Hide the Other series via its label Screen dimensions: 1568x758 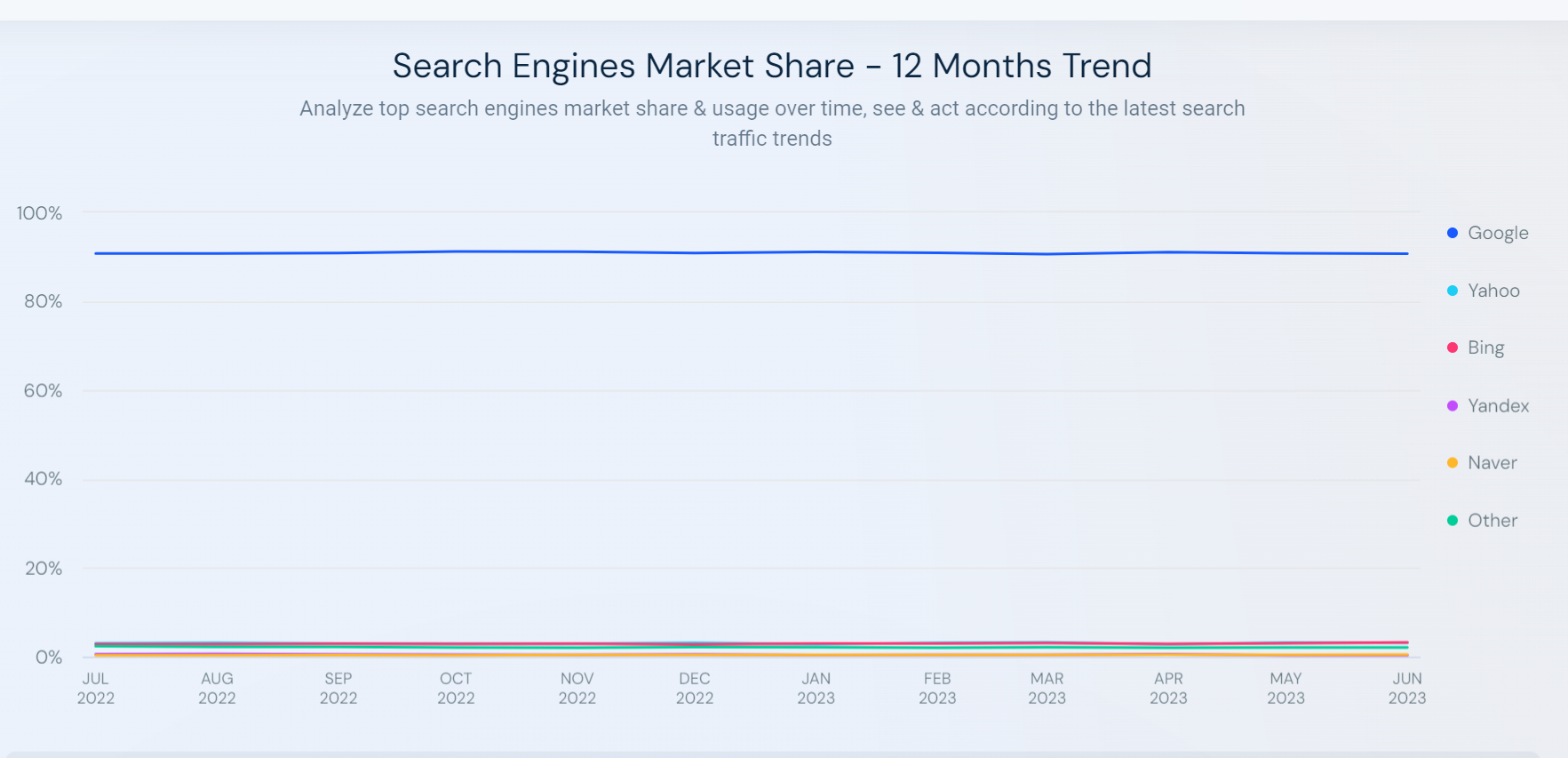click(1492, 521)
